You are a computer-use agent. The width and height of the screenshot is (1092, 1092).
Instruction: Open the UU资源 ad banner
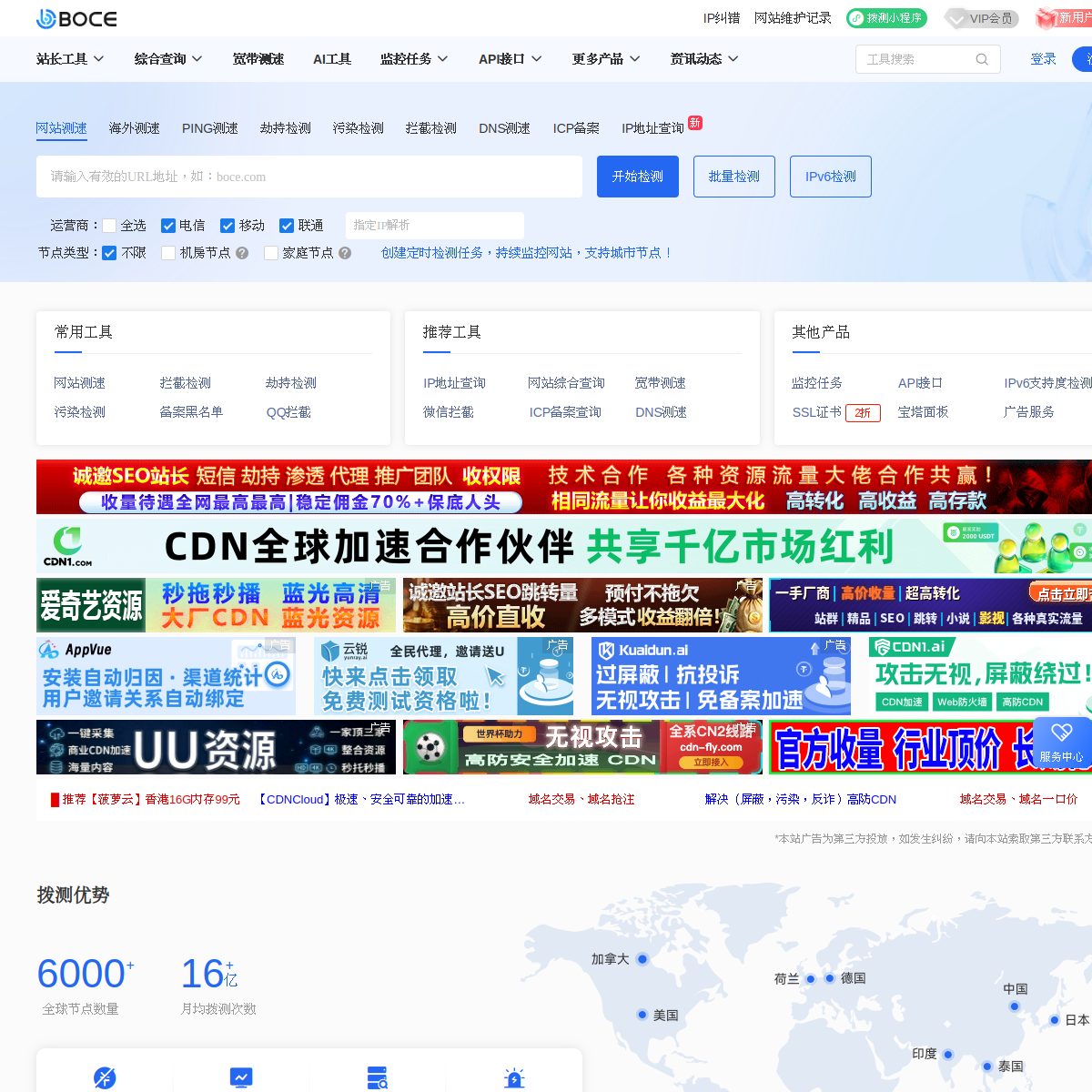pyautogui.click(x=217, y=748)
